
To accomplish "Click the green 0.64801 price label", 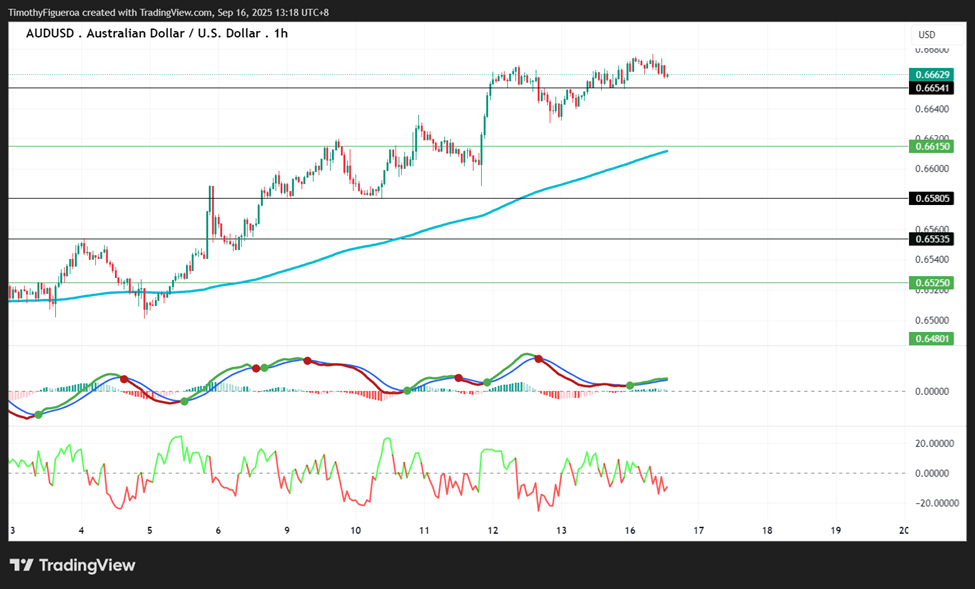I will (931, 339).
